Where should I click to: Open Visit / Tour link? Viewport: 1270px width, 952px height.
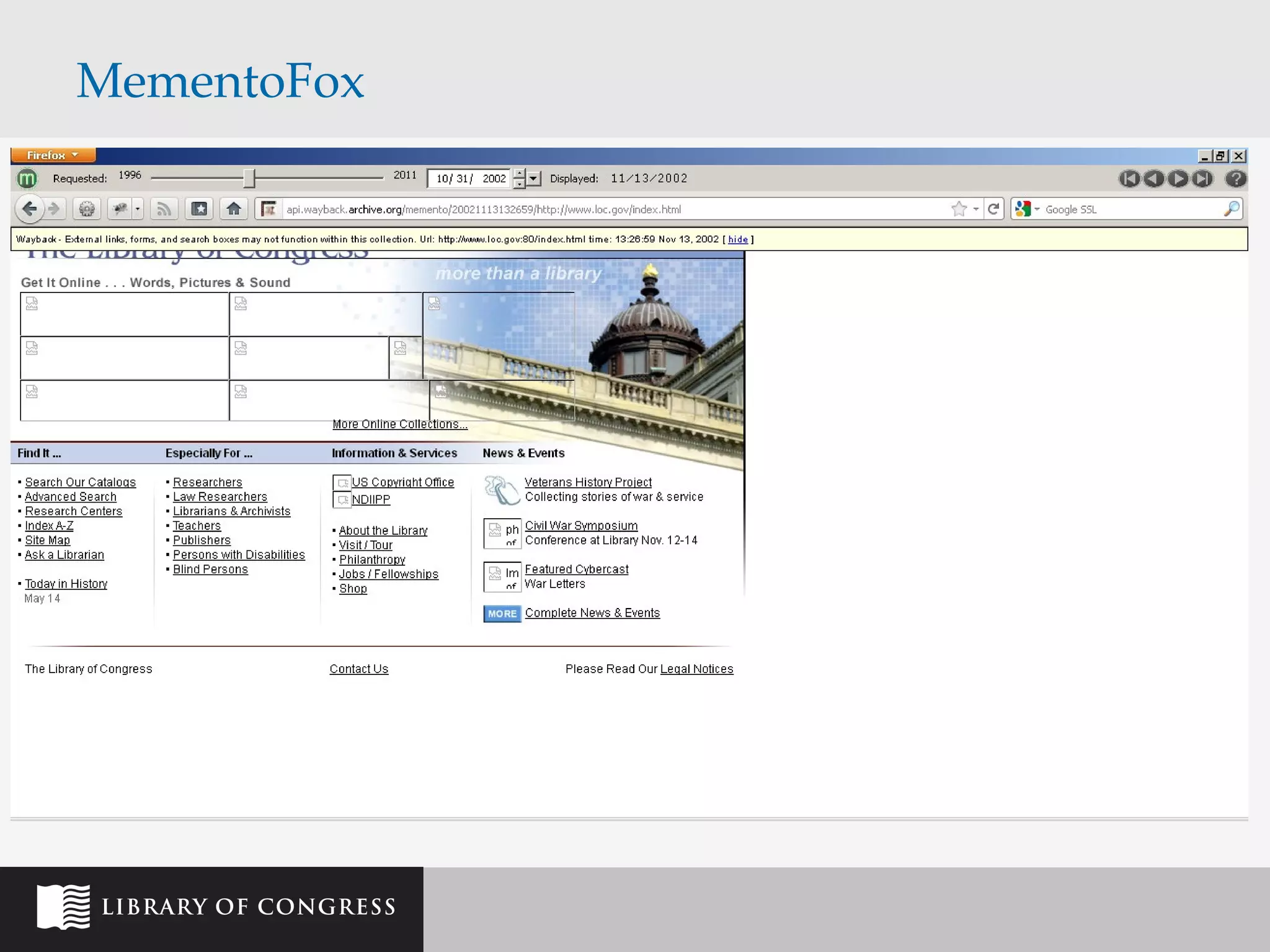coord(366,545)
